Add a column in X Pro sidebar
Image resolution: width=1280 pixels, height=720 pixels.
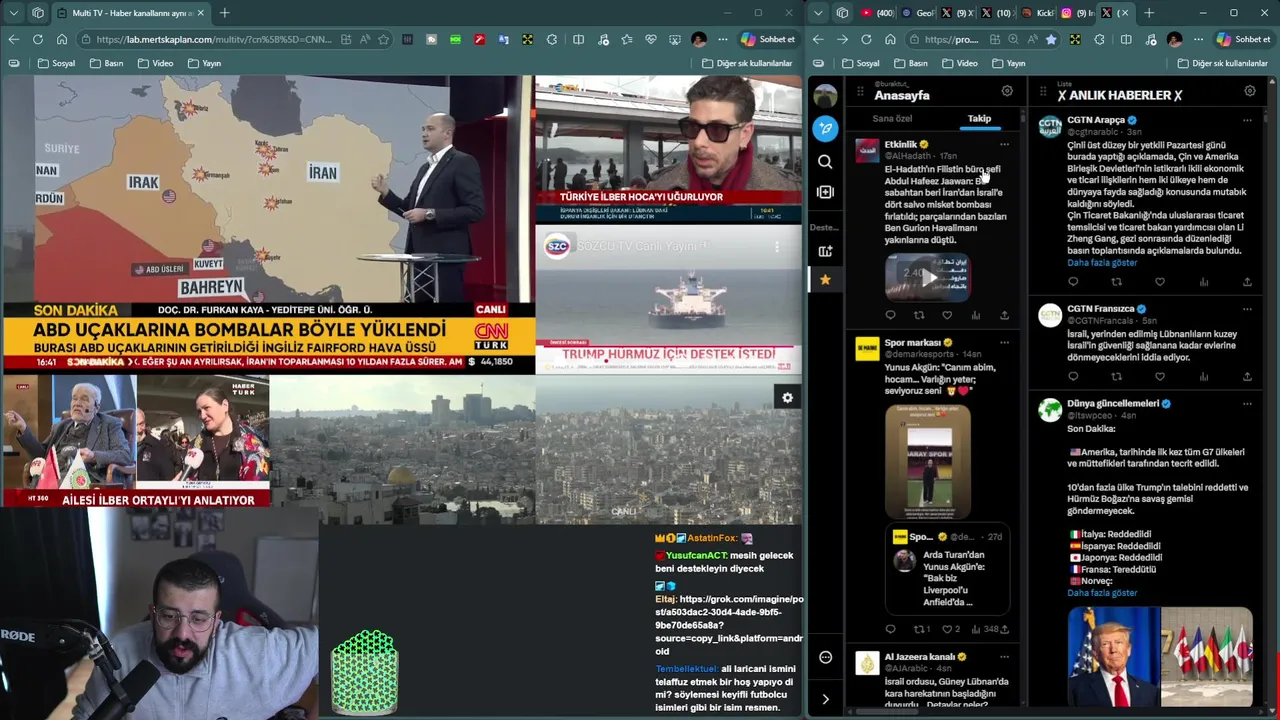825,192
